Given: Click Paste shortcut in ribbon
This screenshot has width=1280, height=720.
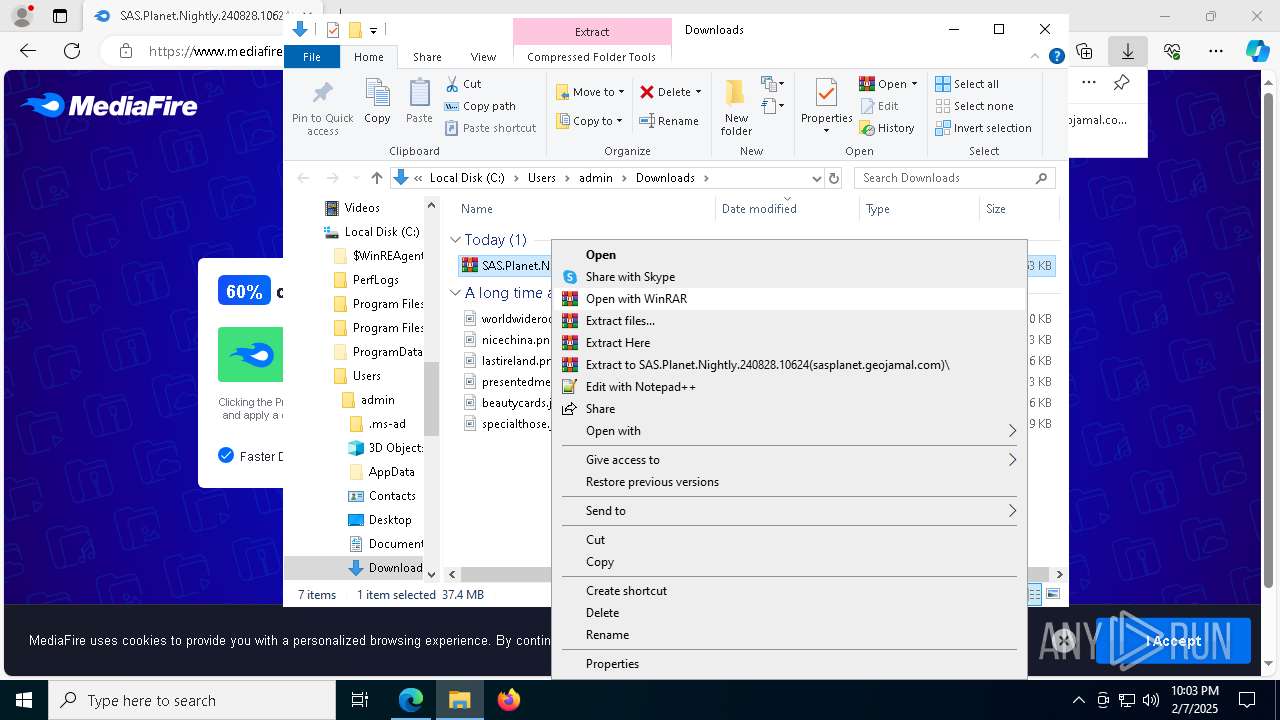Looking at the screenshot, I should coord(490,128).
